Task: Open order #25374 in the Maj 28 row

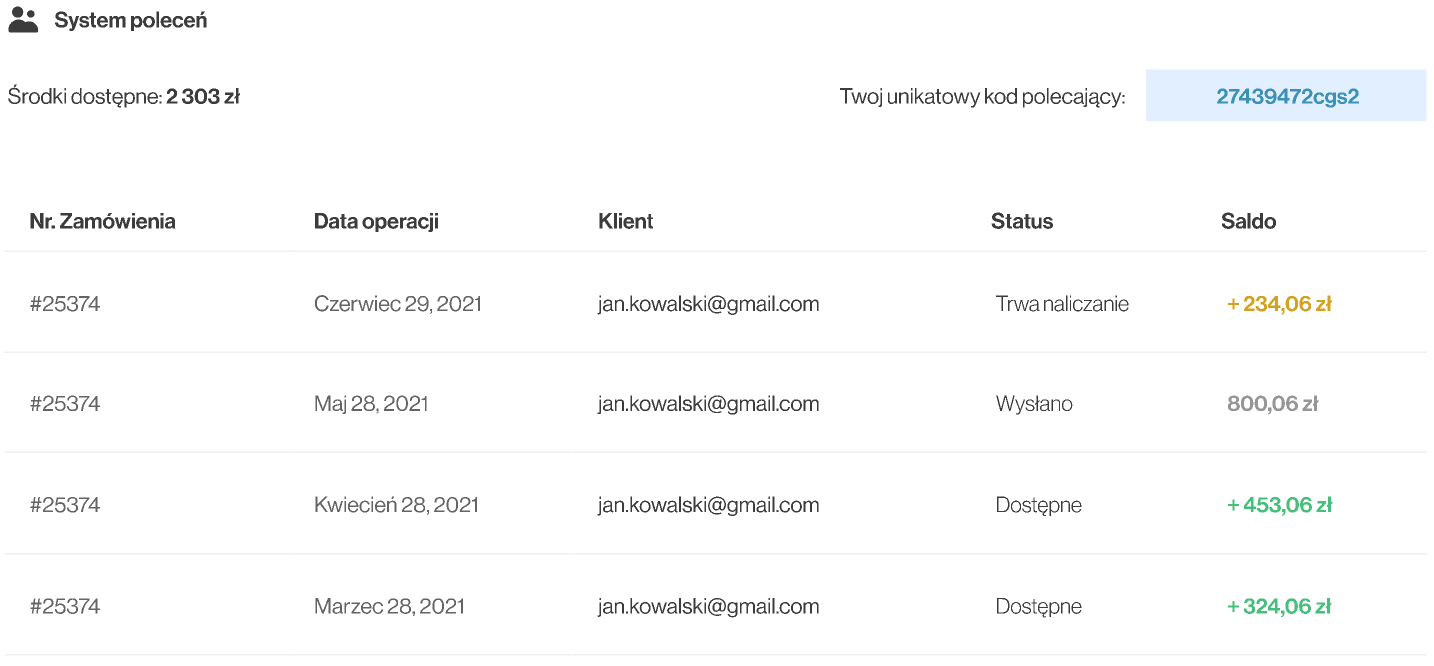Action: [65, 404]
